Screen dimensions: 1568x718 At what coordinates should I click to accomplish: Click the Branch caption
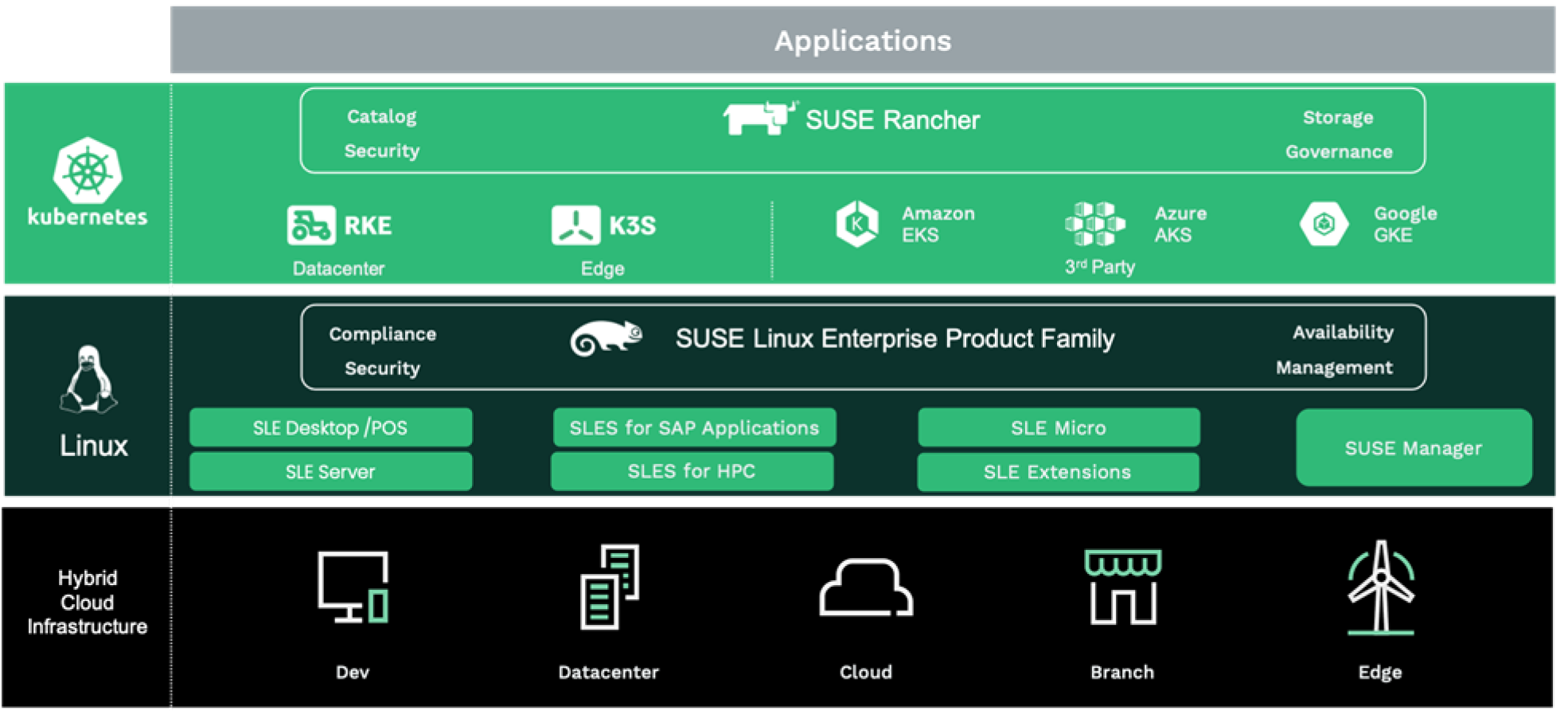tap(1122, 673)
